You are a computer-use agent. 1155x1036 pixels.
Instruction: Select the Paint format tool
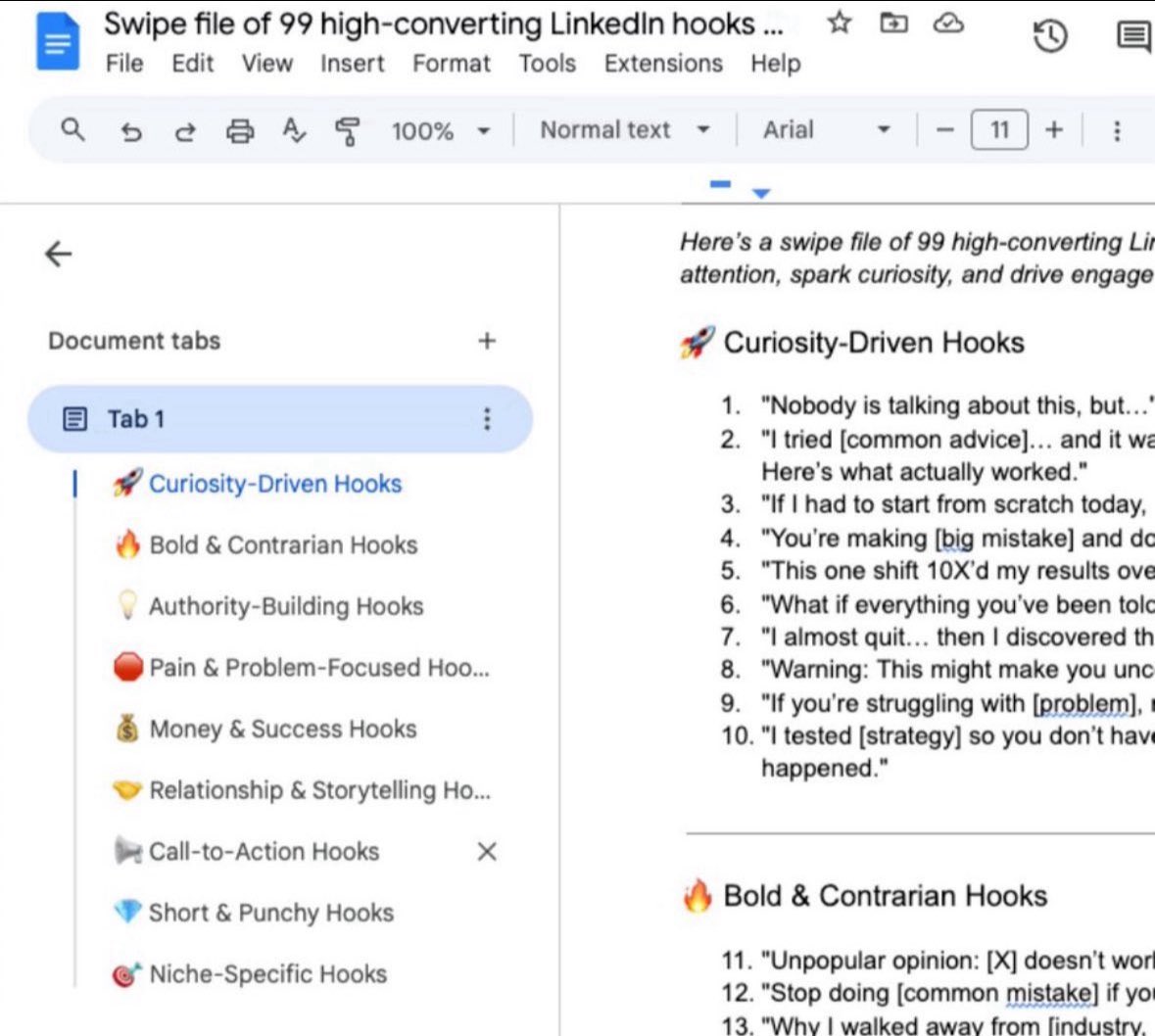coord(348,129)
